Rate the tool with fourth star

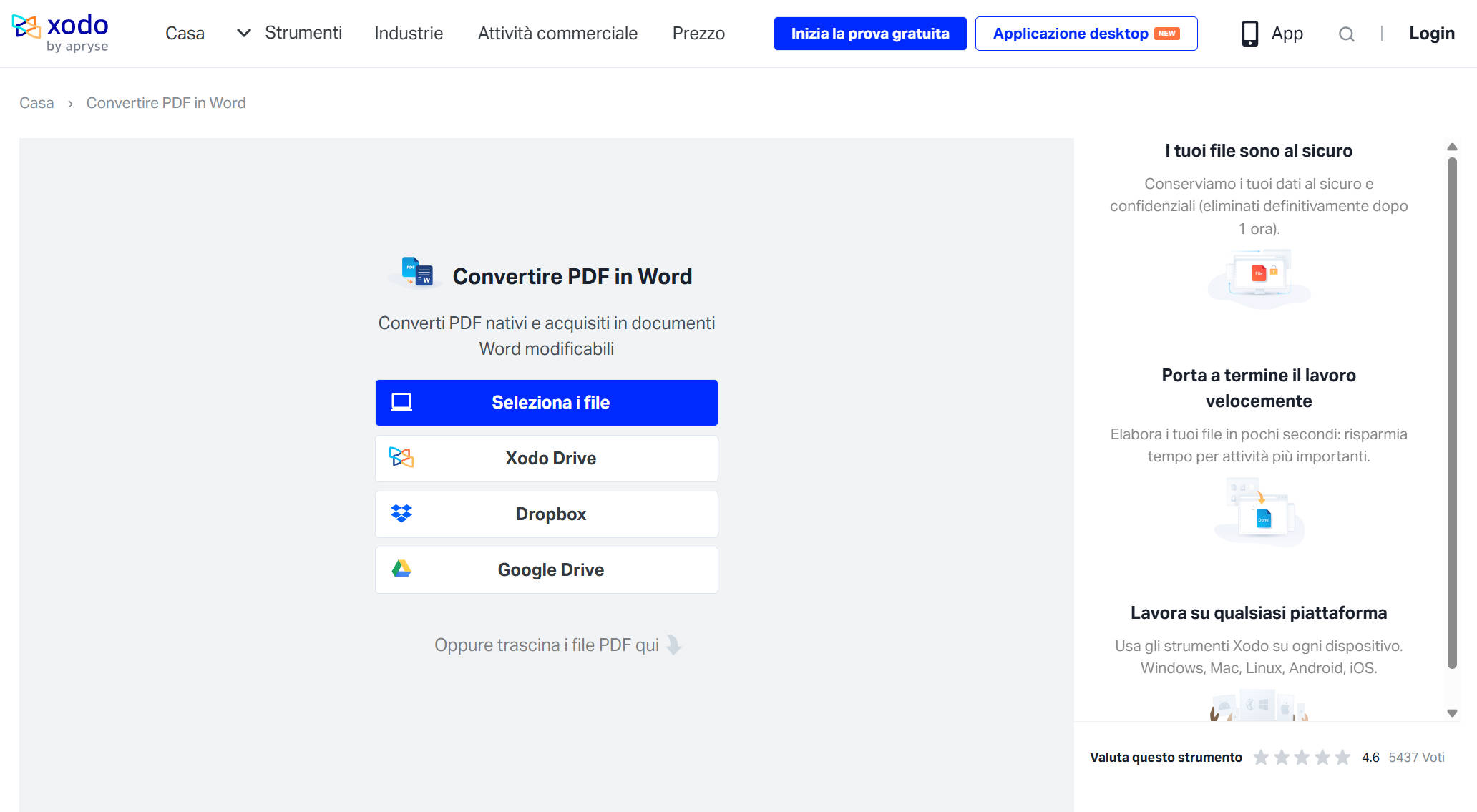(x=1322, y=758)
